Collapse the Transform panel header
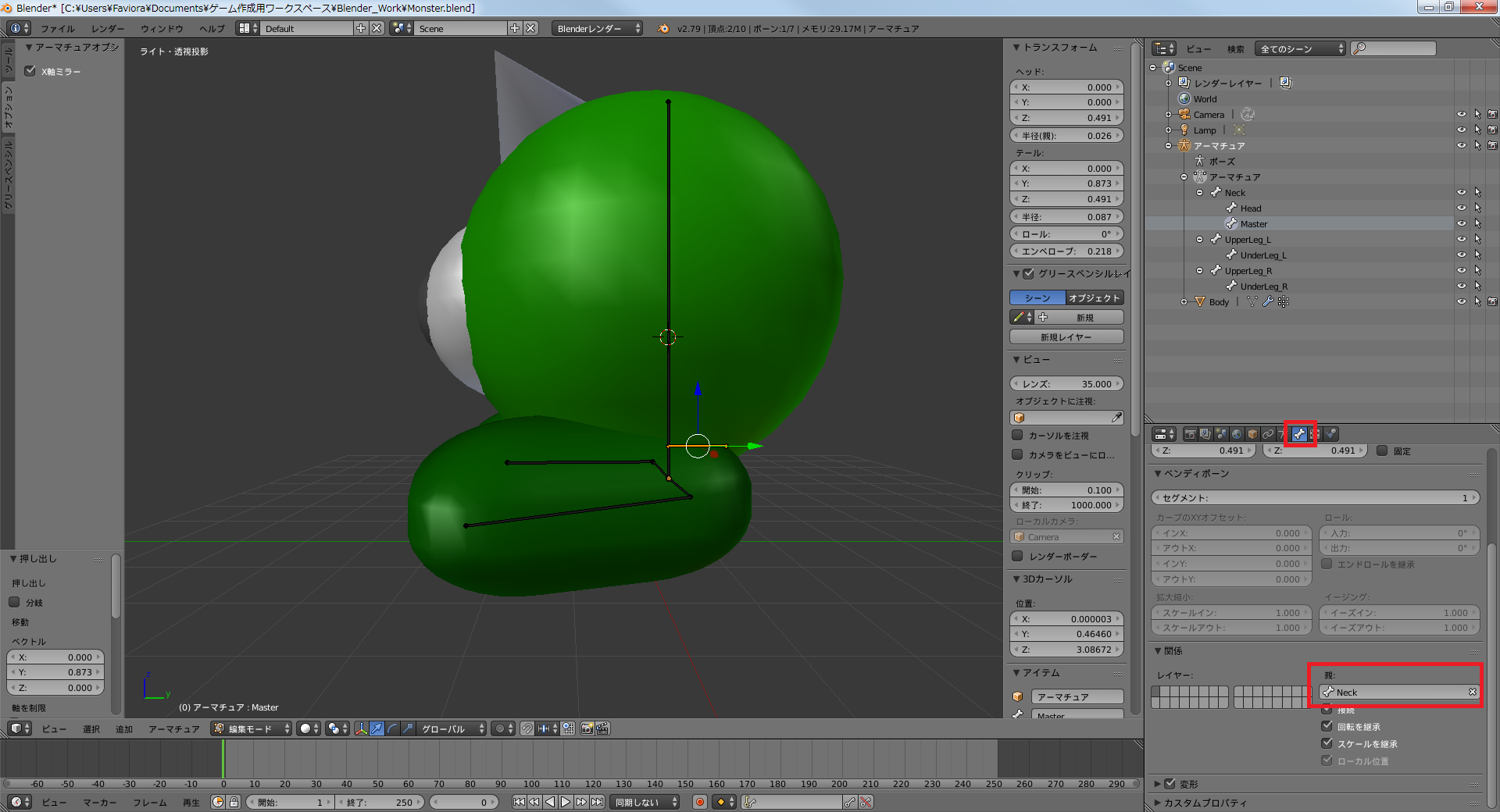1500x812 pixels. click(x=1059, y=48)
